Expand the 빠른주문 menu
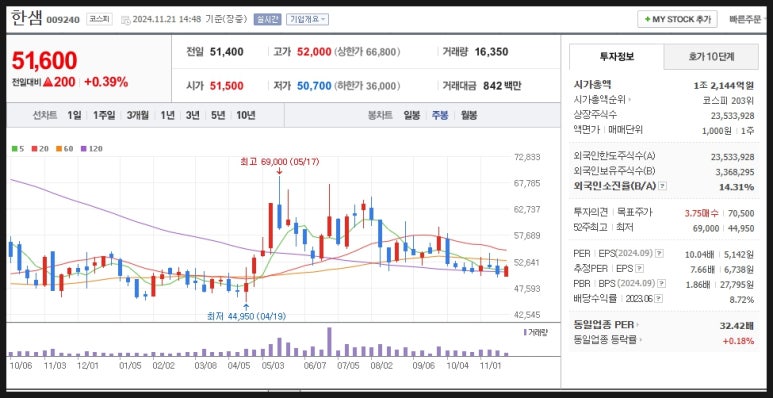The height and width of the screenshot is (398, 773). tap(747, 20)
